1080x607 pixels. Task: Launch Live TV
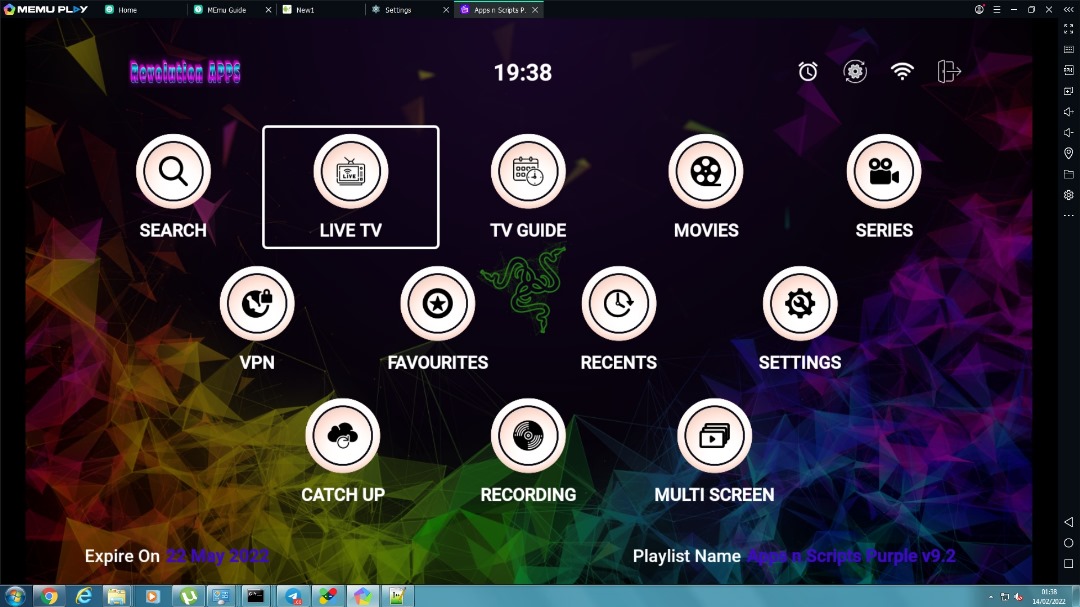350,172
